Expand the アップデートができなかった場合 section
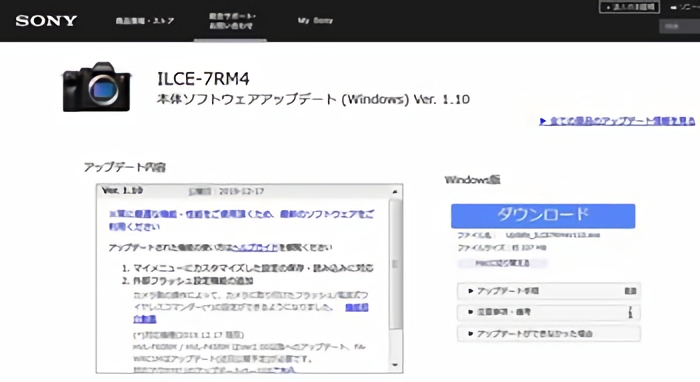The width and height of the screenshot is (700, 382). pyautogui.click(x=549, y=333)
